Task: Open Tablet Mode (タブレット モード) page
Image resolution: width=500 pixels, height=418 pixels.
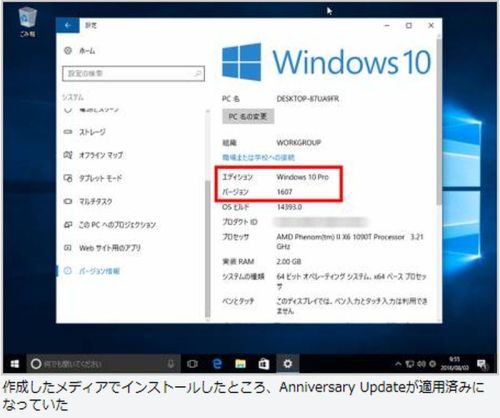Action: tap(100, 178)
